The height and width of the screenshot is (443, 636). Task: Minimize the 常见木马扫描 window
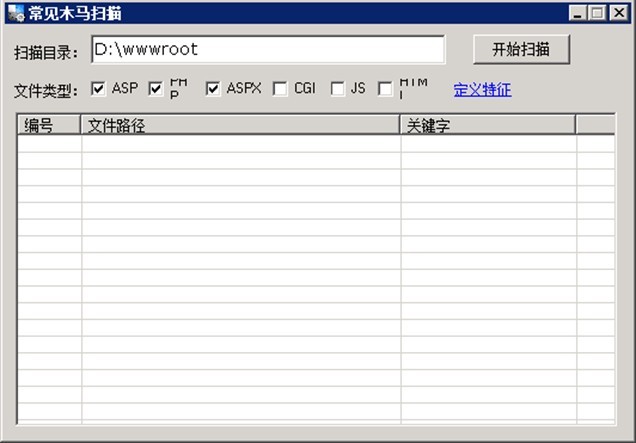[579, 13]
